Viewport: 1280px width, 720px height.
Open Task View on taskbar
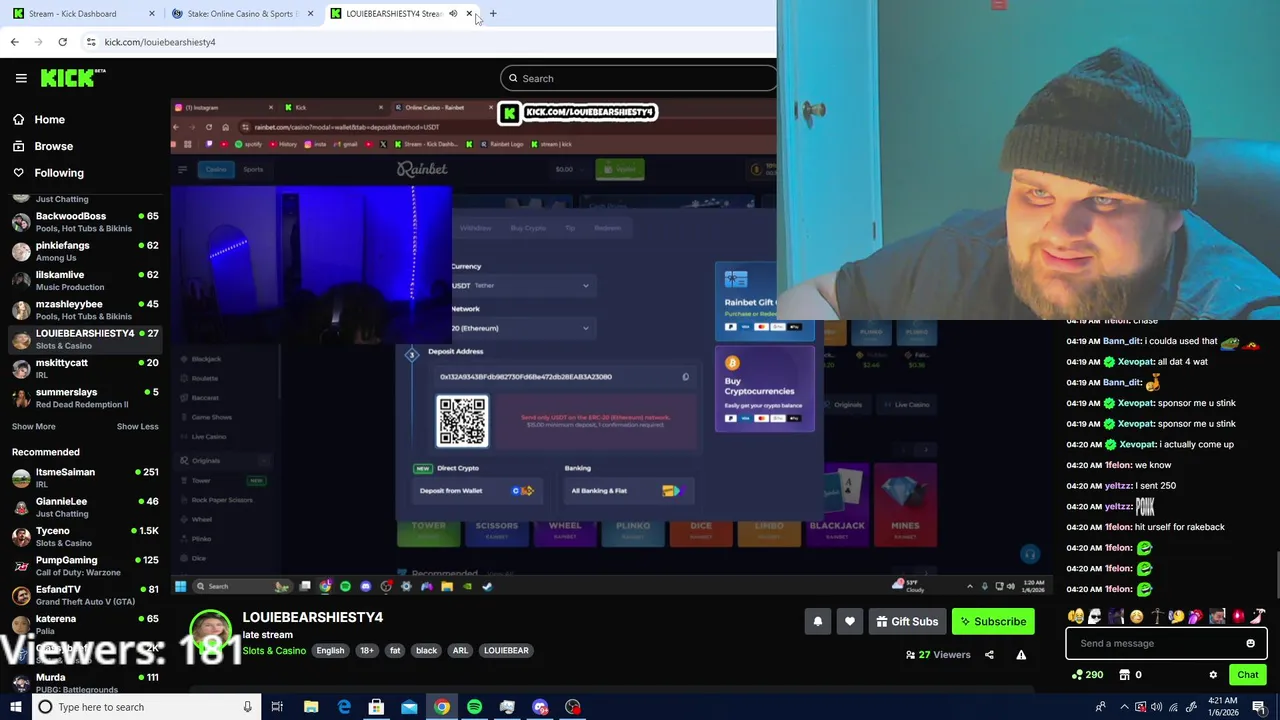[277, 707]
